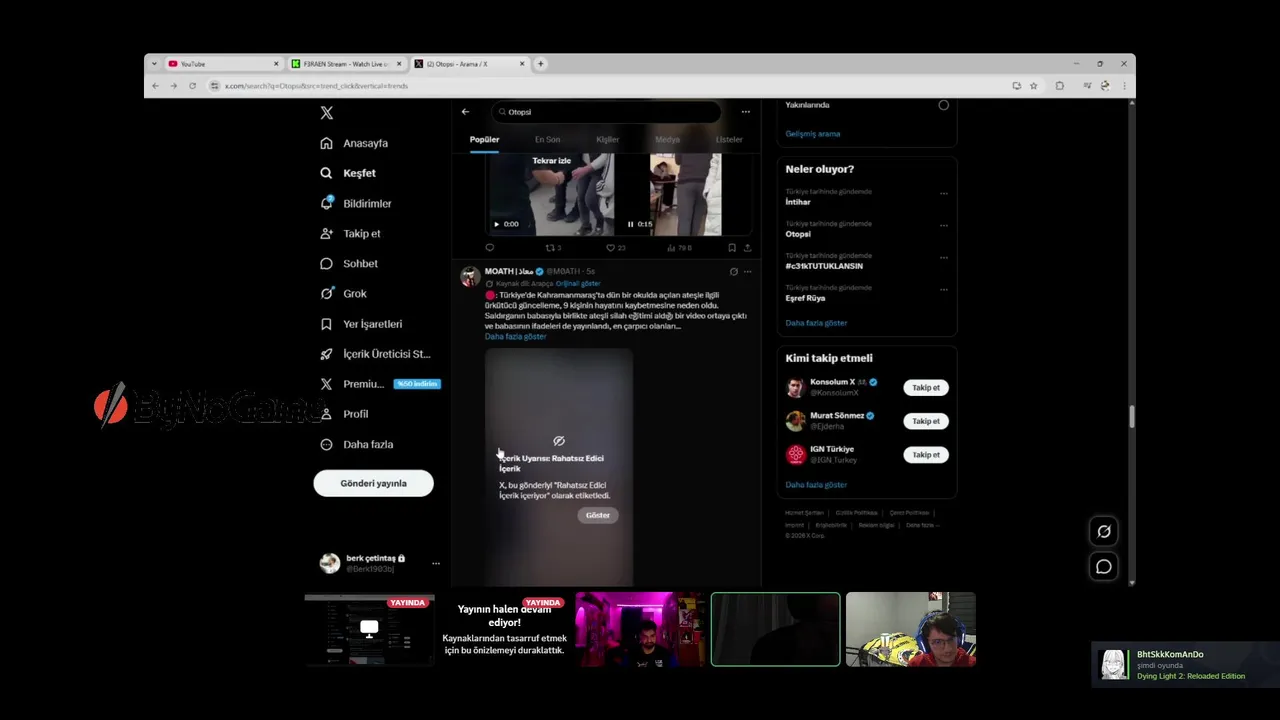Screen dimensions: 1280x720
Task: Click the Grok icon on MOATH's post
Action: [x=733, y=271]
